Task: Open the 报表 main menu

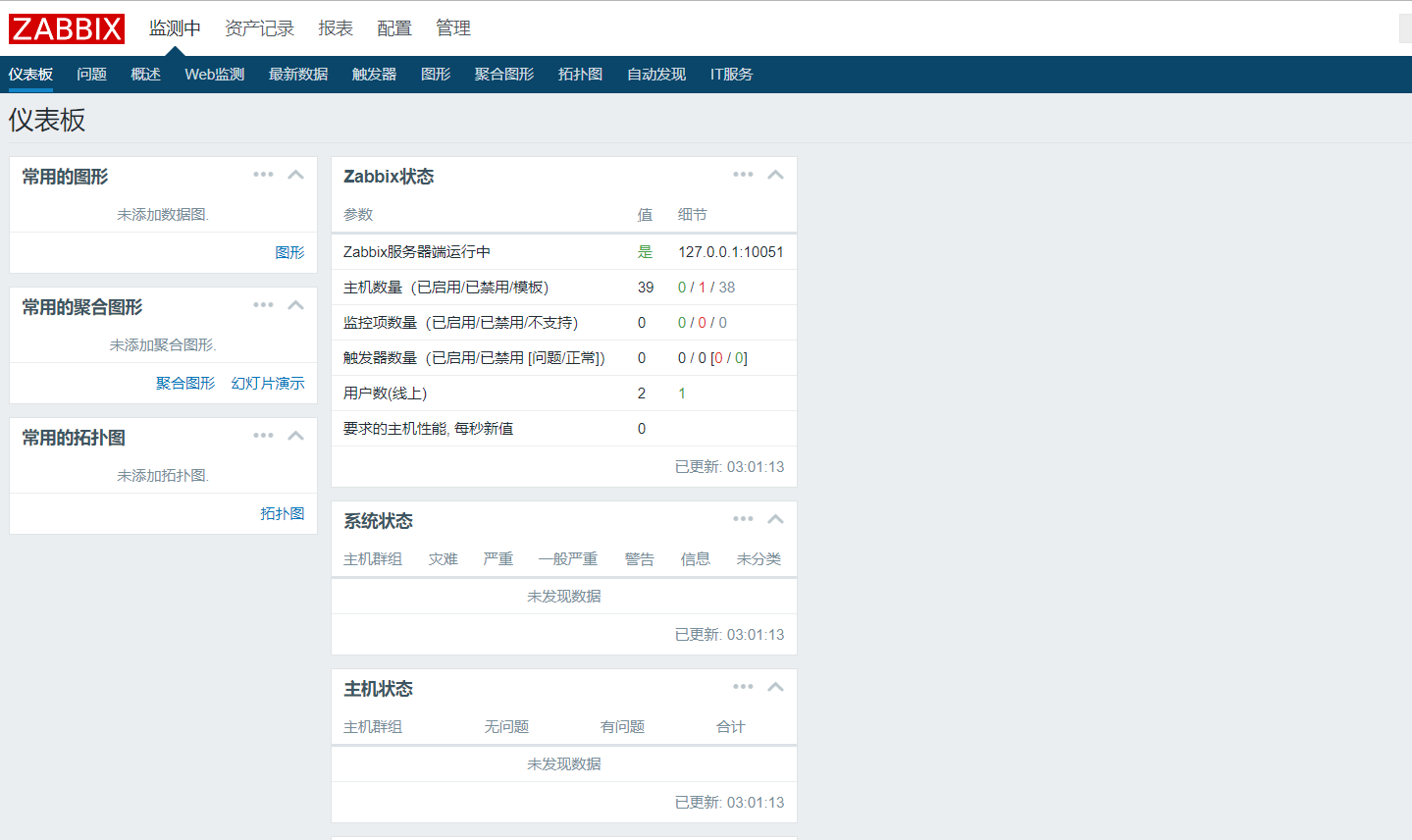Action: click(x=336, y=28)
